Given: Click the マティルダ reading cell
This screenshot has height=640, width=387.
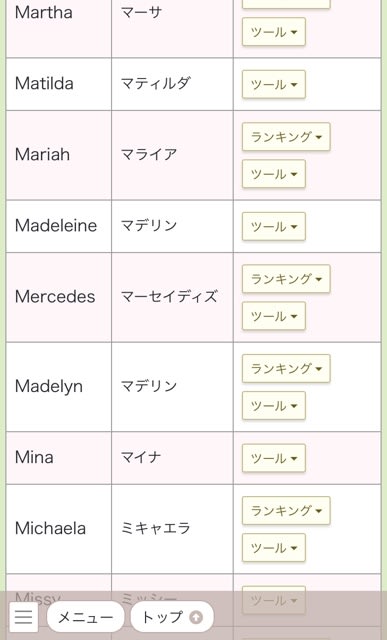Looking at the screenshot, I should pyautogui.click(x=172, y=84).
